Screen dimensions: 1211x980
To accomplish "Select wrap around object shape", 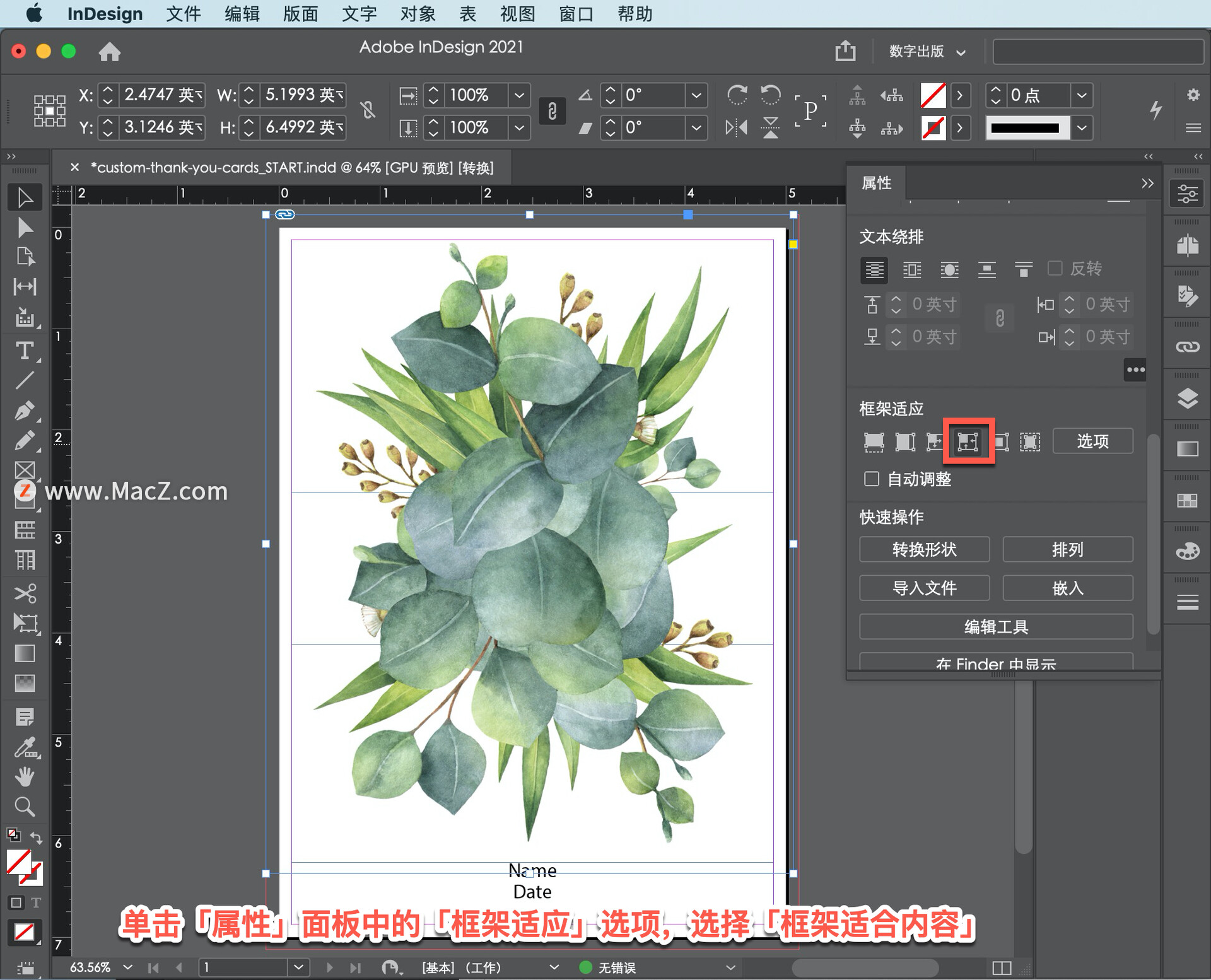I will click(x=949, y=270).
